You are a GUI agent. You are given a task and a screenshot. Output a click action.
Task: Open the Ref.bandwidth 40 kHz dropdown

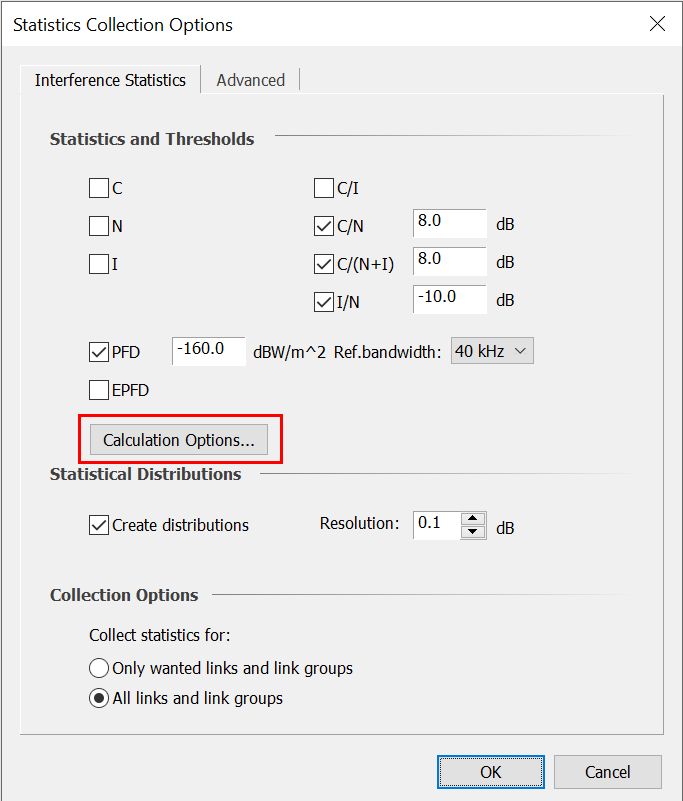(492, 351)
